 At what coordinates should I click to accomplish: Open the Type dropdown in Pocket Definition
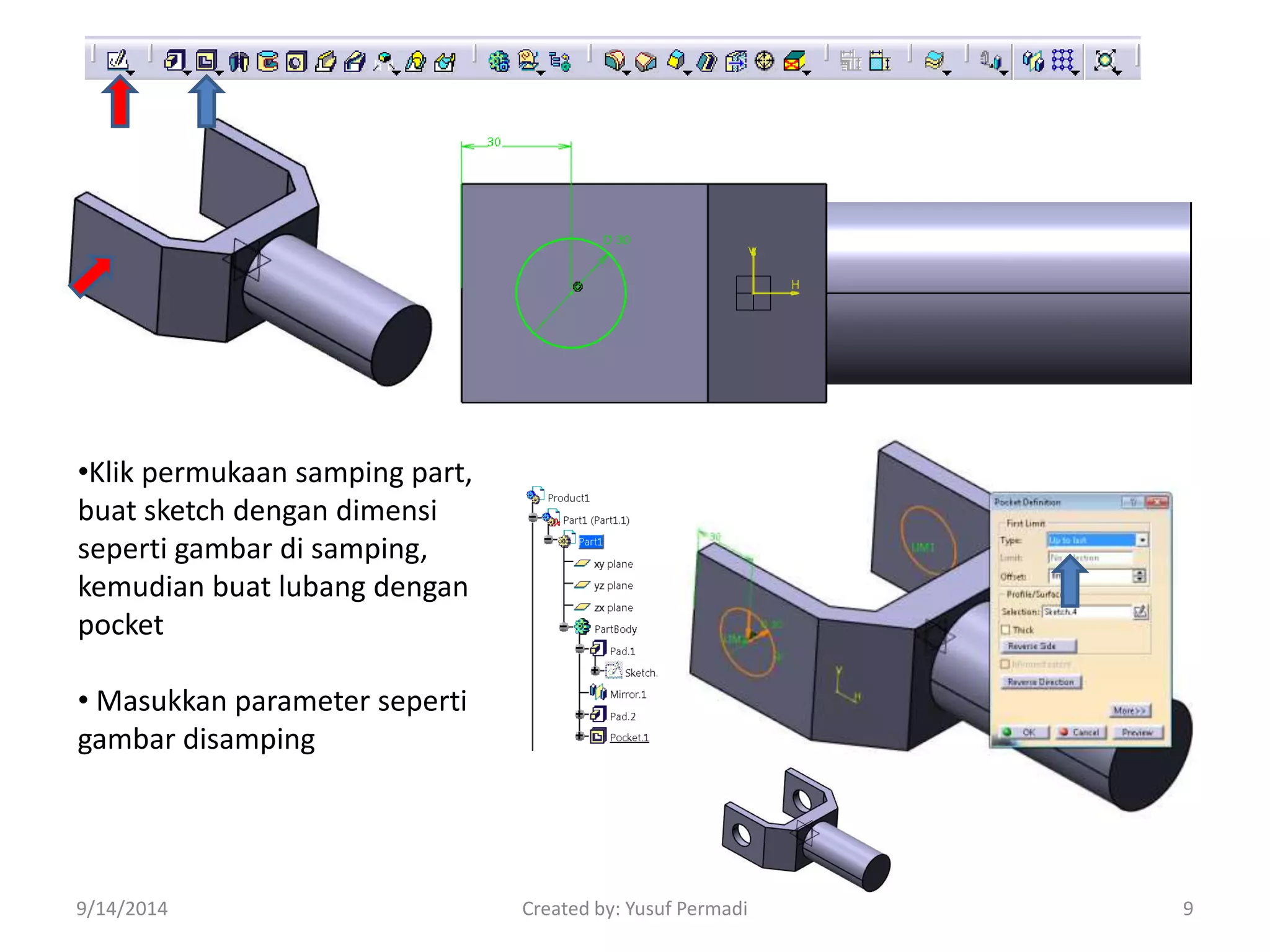tap(1142, 540)
